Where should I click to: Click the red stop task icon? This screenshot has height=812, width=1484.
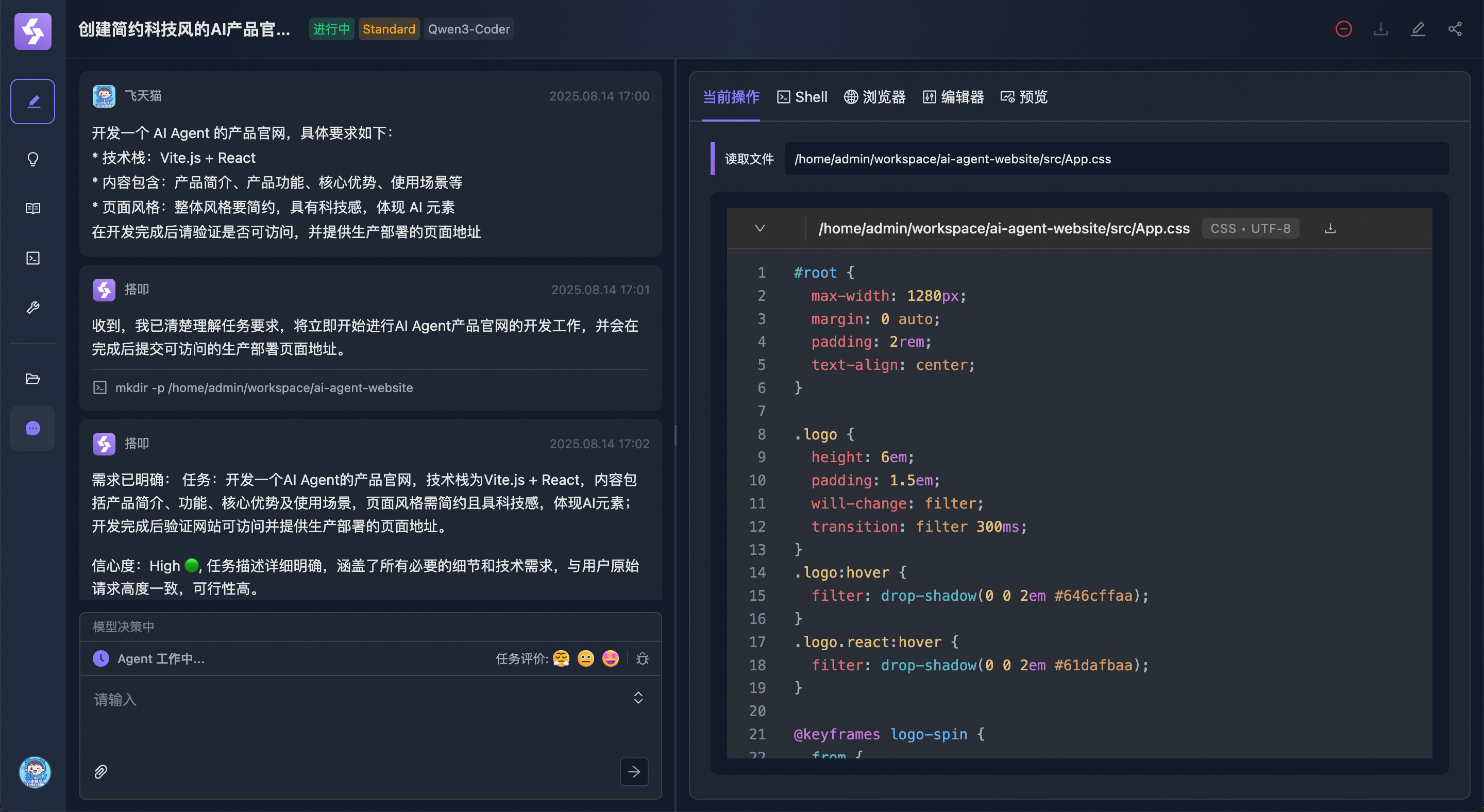coord(1343,29)
